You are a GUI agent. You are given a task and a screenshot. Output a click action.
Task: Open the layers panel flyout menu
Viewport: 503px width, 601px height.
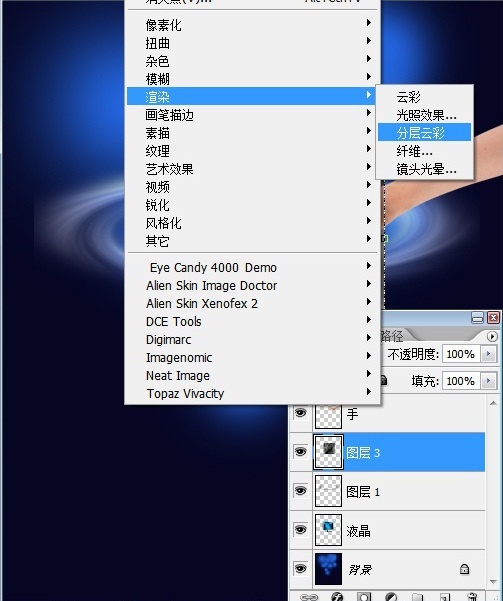tap(492, 337)
